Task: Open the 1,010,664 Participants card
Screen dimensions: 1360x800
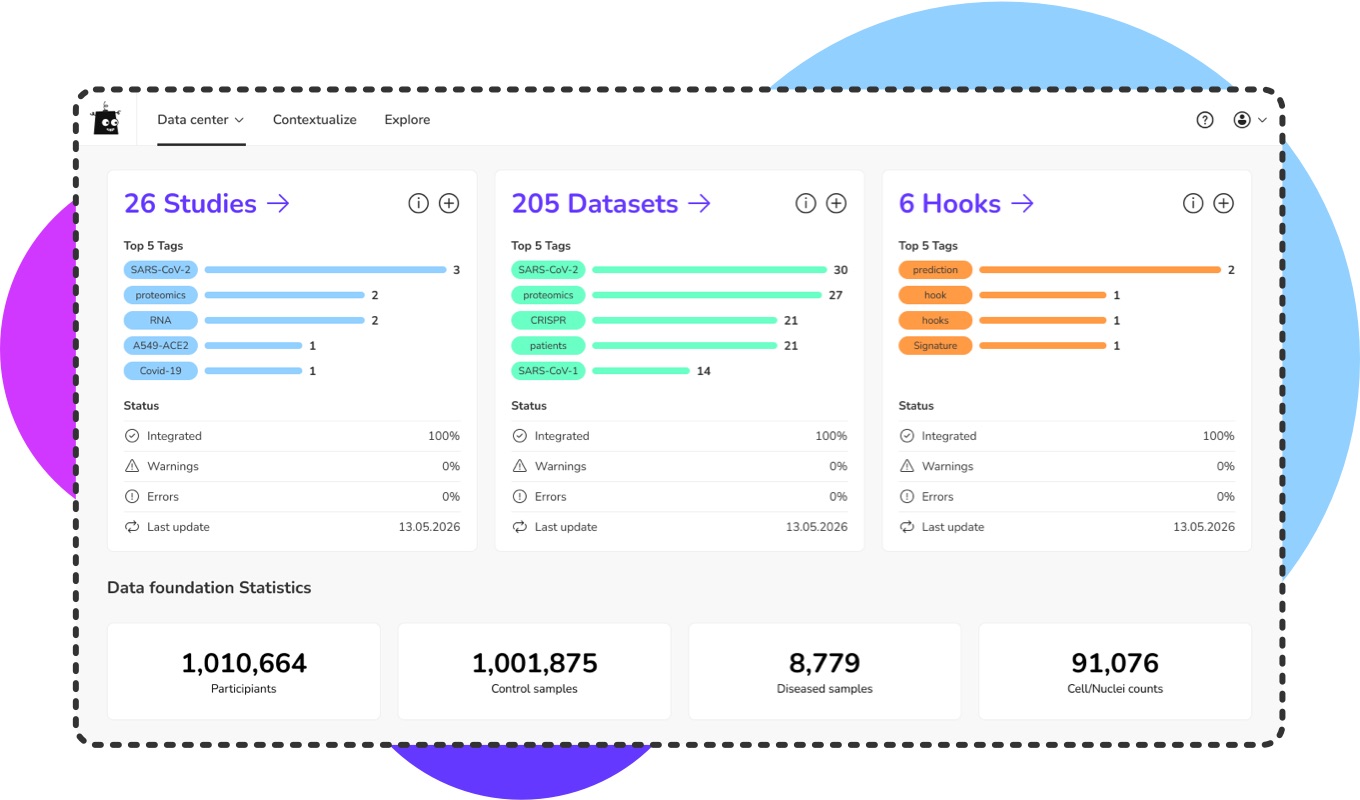Action: click(244, 671)
